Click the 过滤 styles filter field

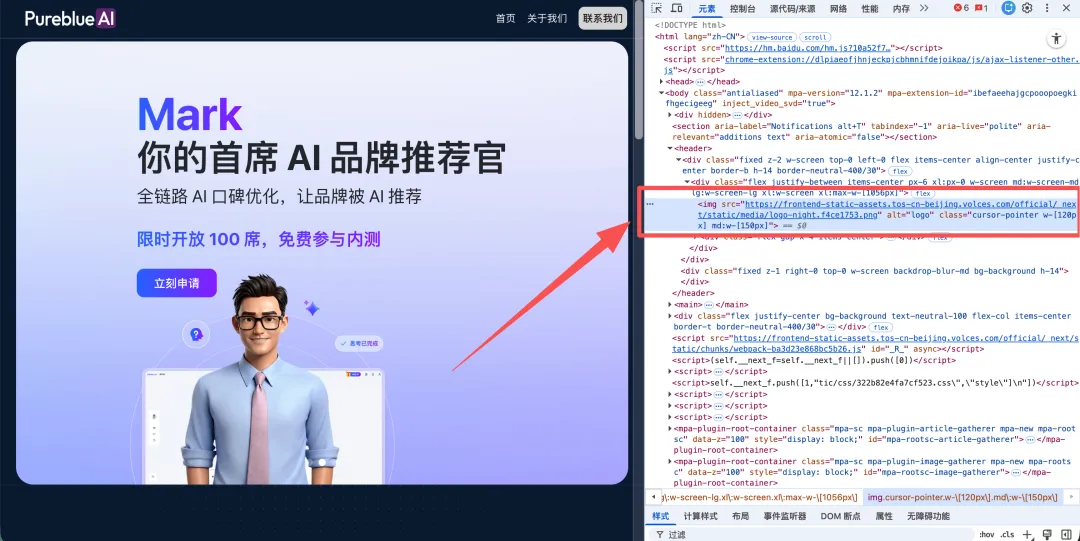coord(813,534)
